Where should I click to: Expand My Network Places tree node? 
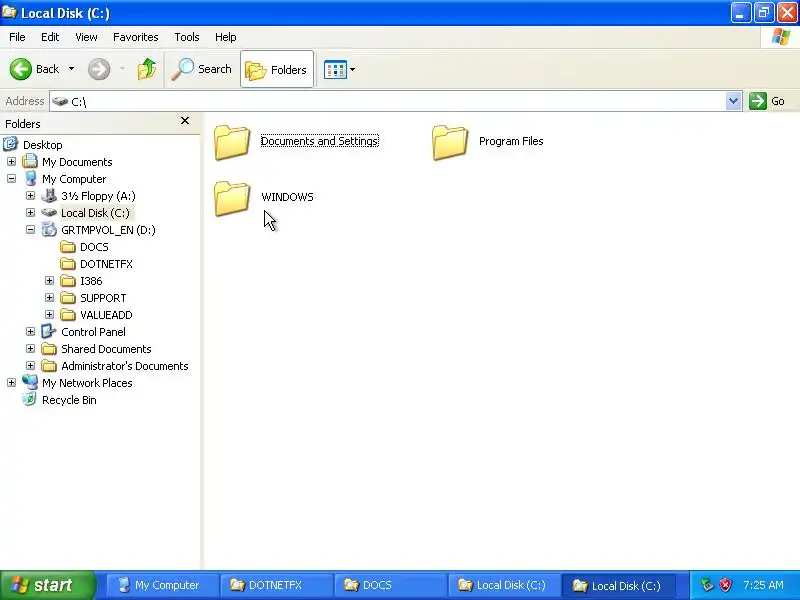click(x=11, y=382)
